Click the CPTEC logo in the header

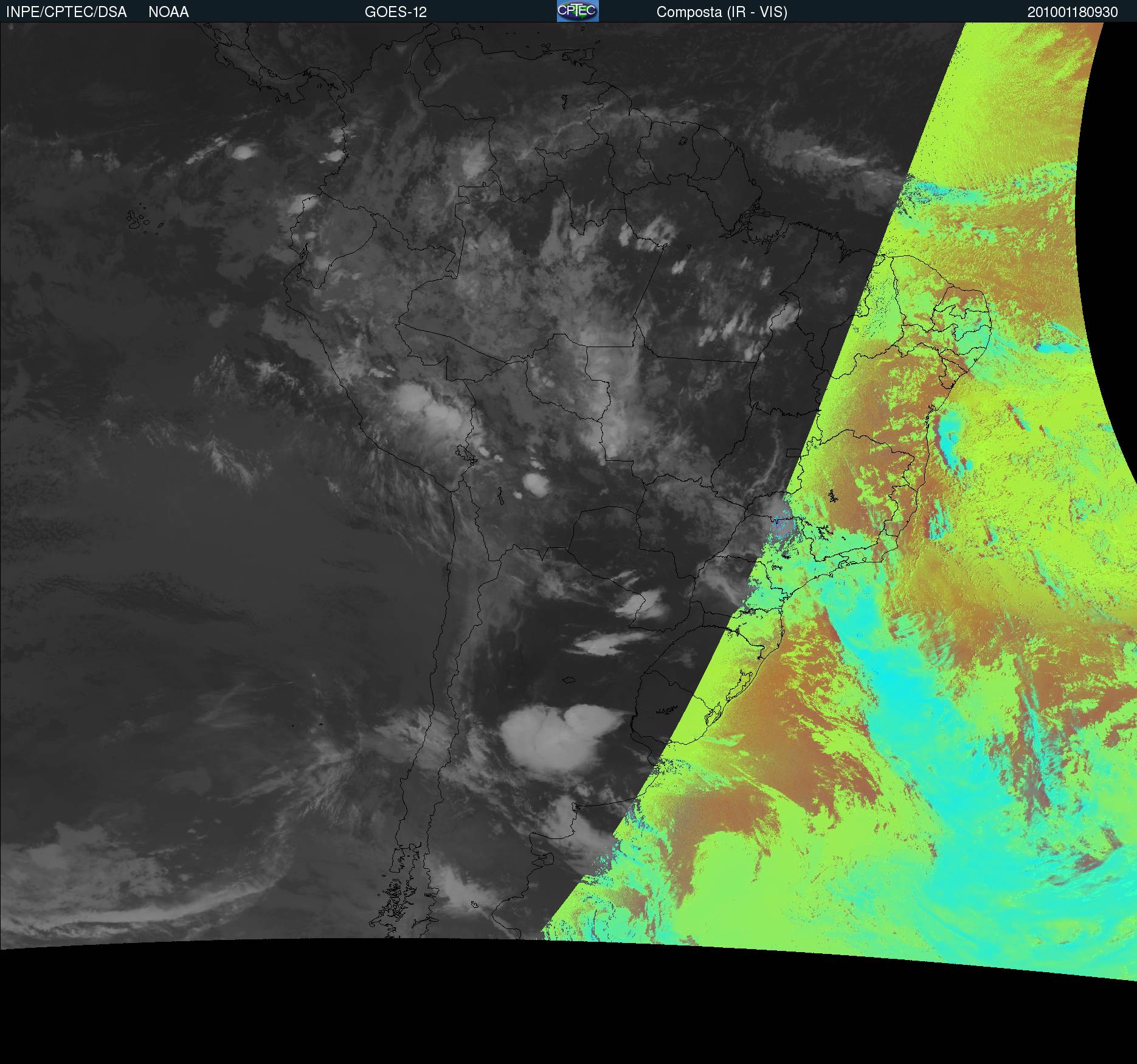point(578,11)
